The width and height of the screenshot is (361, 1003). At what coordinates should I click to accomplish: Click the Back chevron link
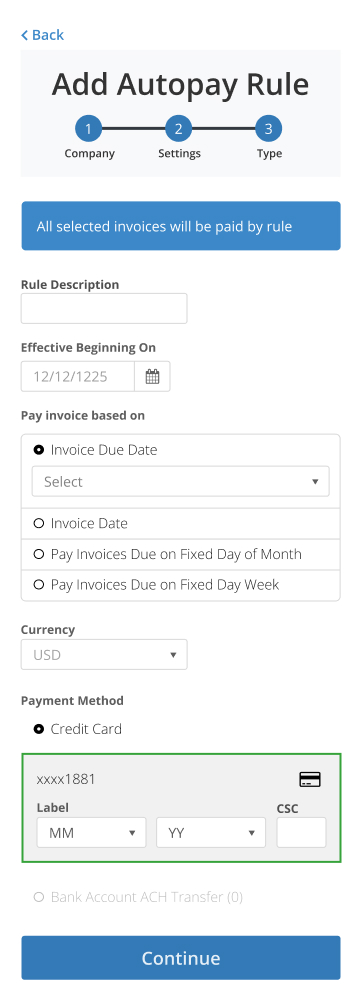tap(42, 35)
